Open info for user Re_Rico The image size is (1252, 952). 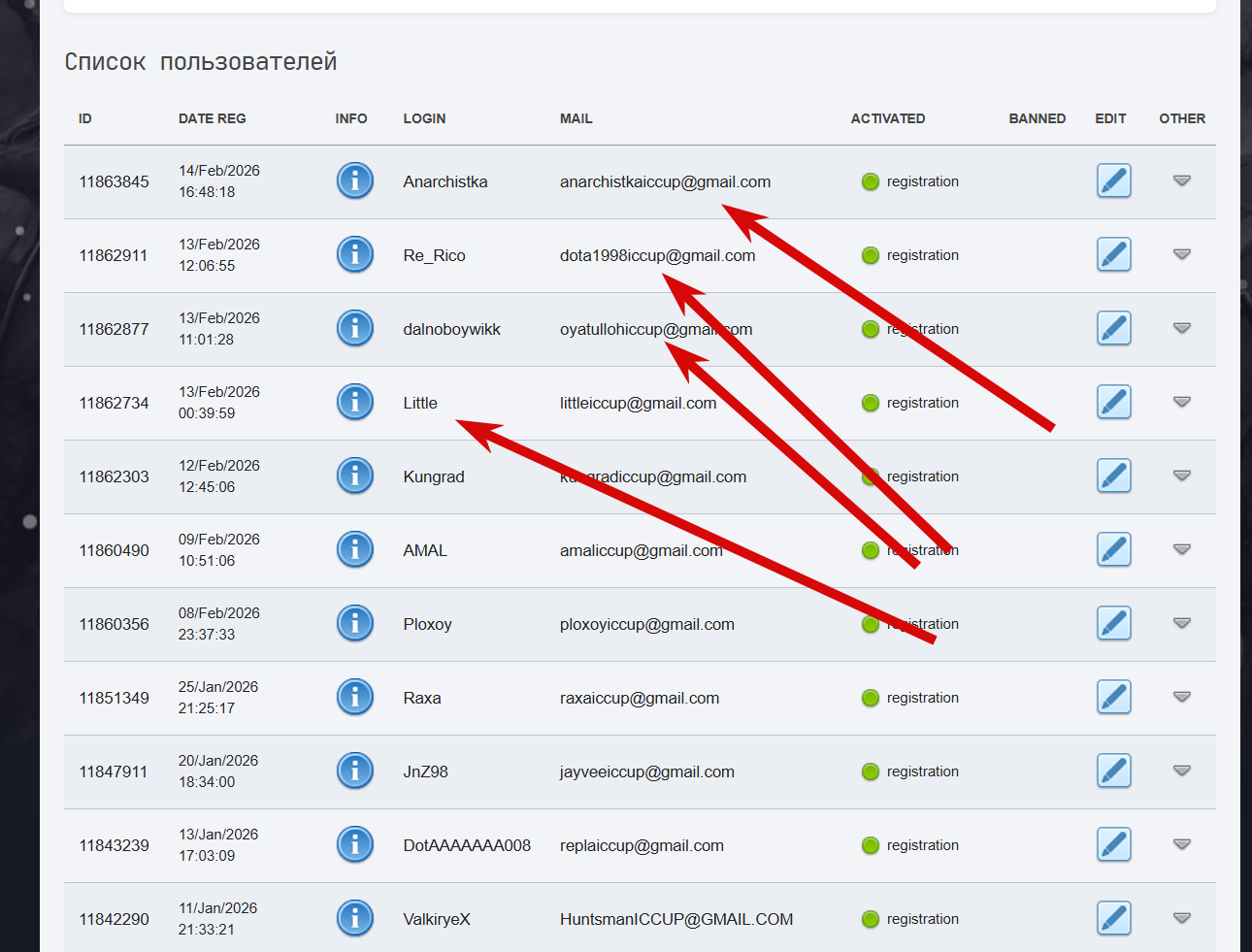355,254
